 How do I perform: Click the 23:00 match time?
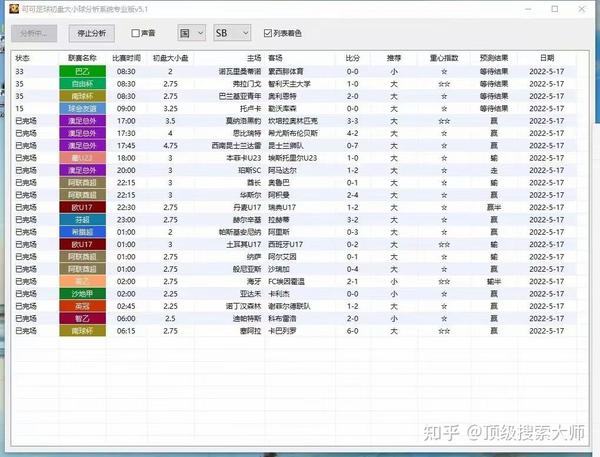coord(126,220)
